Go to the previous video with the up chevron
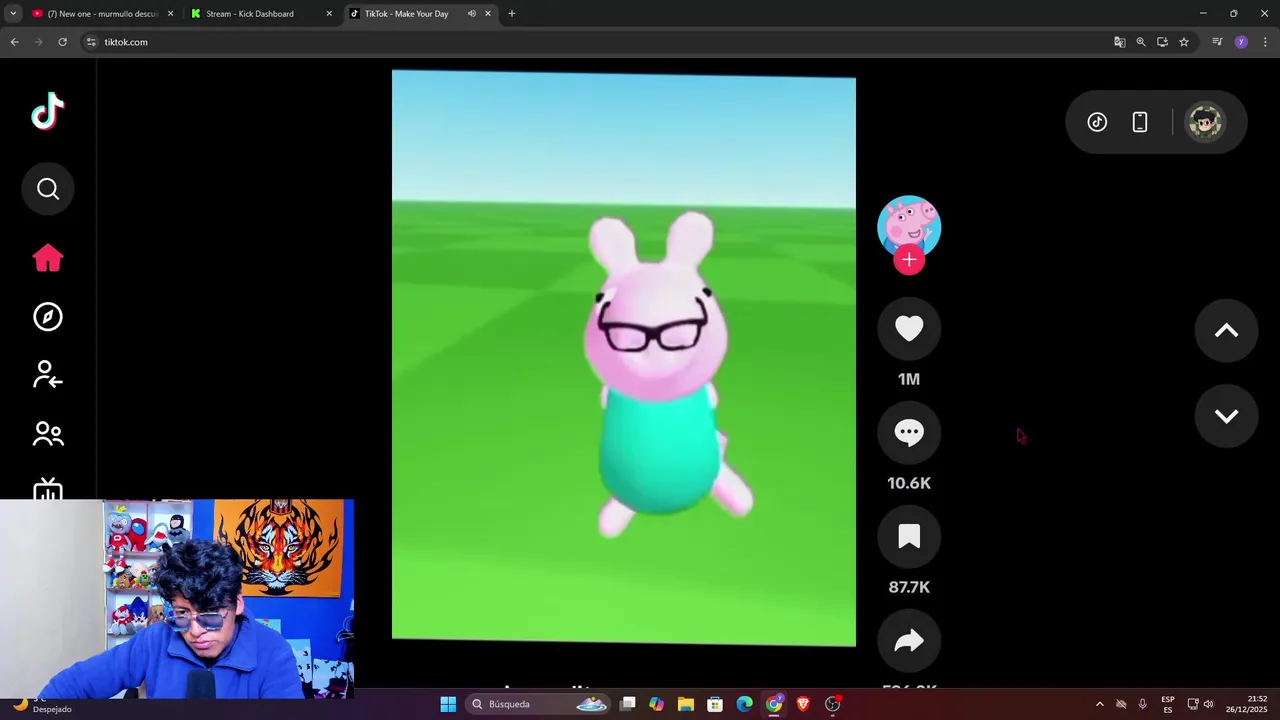Viewport: 1280px width, 720px height. tap(1226, 331)
